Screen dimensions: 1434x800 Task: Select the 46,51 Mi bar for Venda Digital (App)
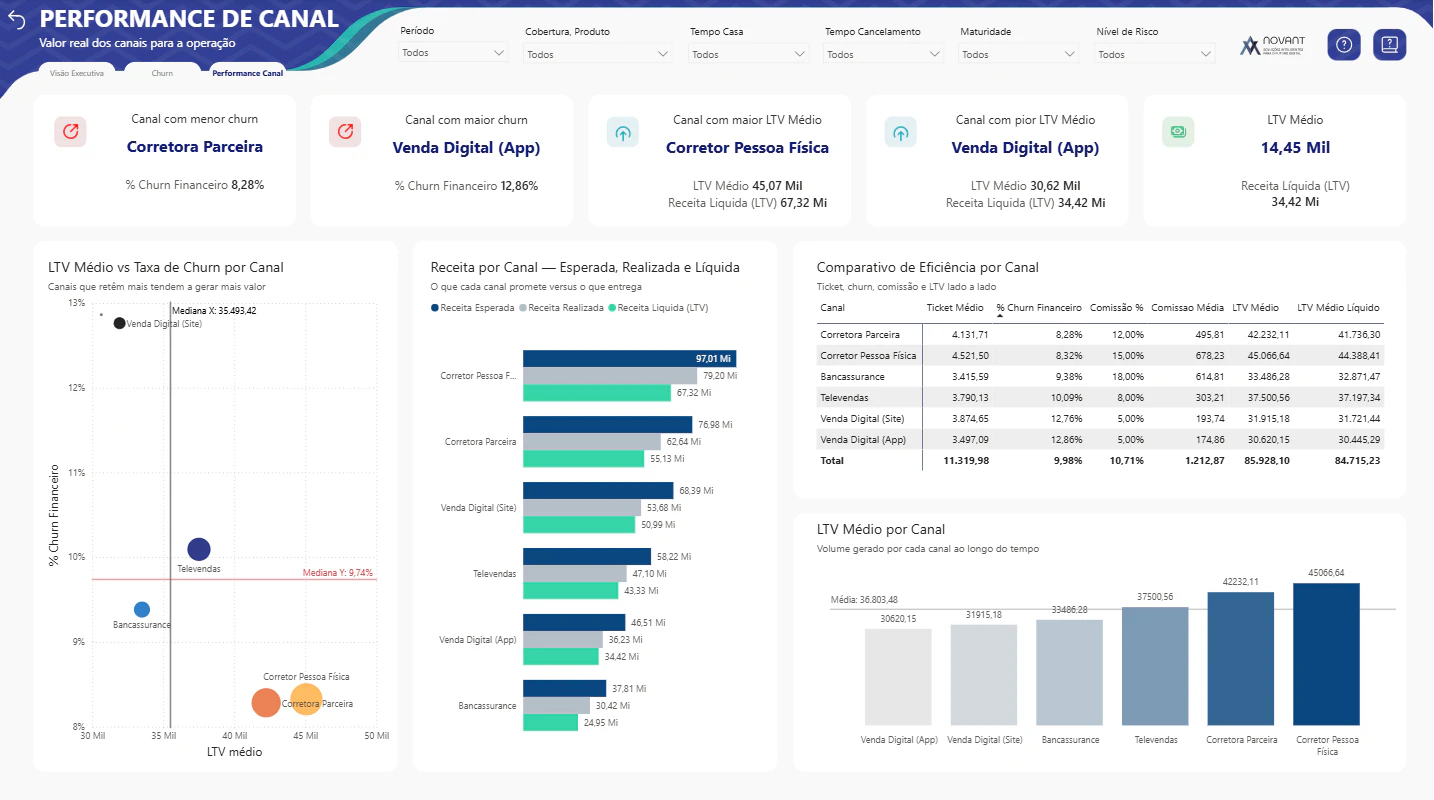click(574, 623)
